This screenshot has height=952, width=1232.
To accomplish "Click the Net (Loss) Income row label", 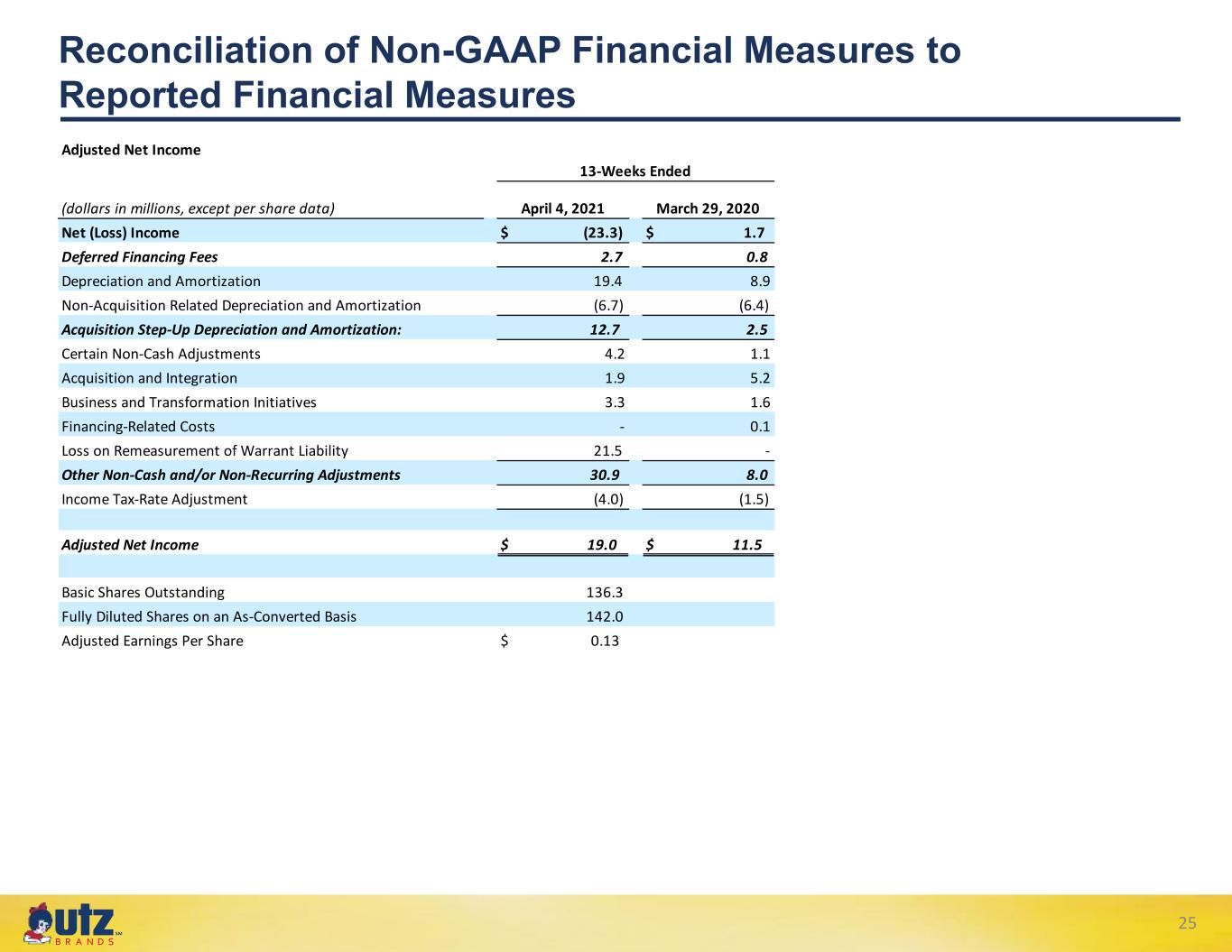I will (120, 233).
